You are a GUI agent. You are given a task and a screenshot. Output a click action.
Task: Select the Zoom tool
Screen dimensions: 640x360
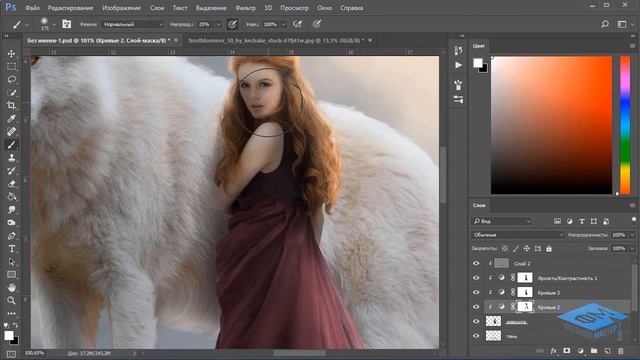(x=11, y=300)
